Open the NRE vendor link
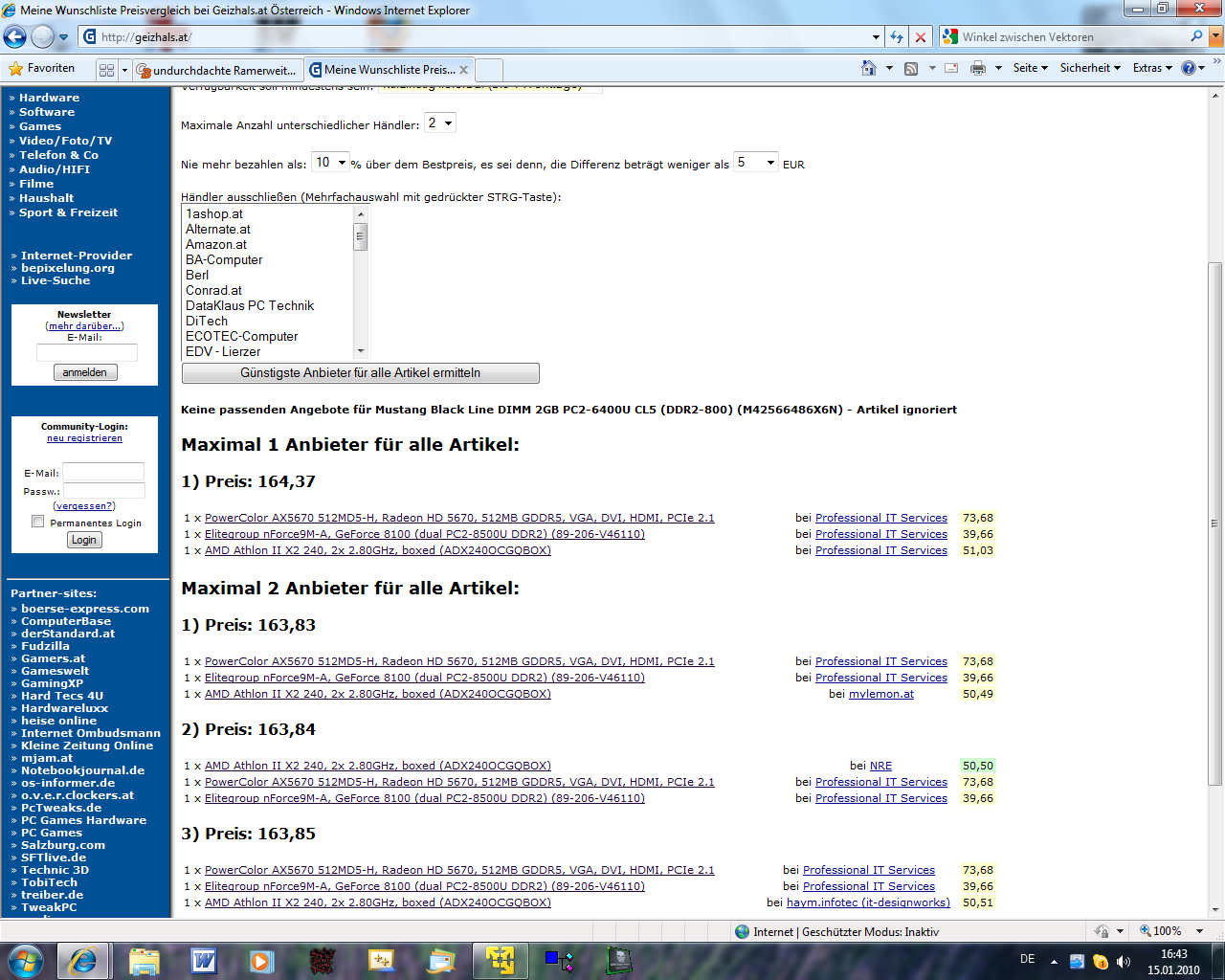Viewport: 1225px width, 980px height. (x=880, y=766)
